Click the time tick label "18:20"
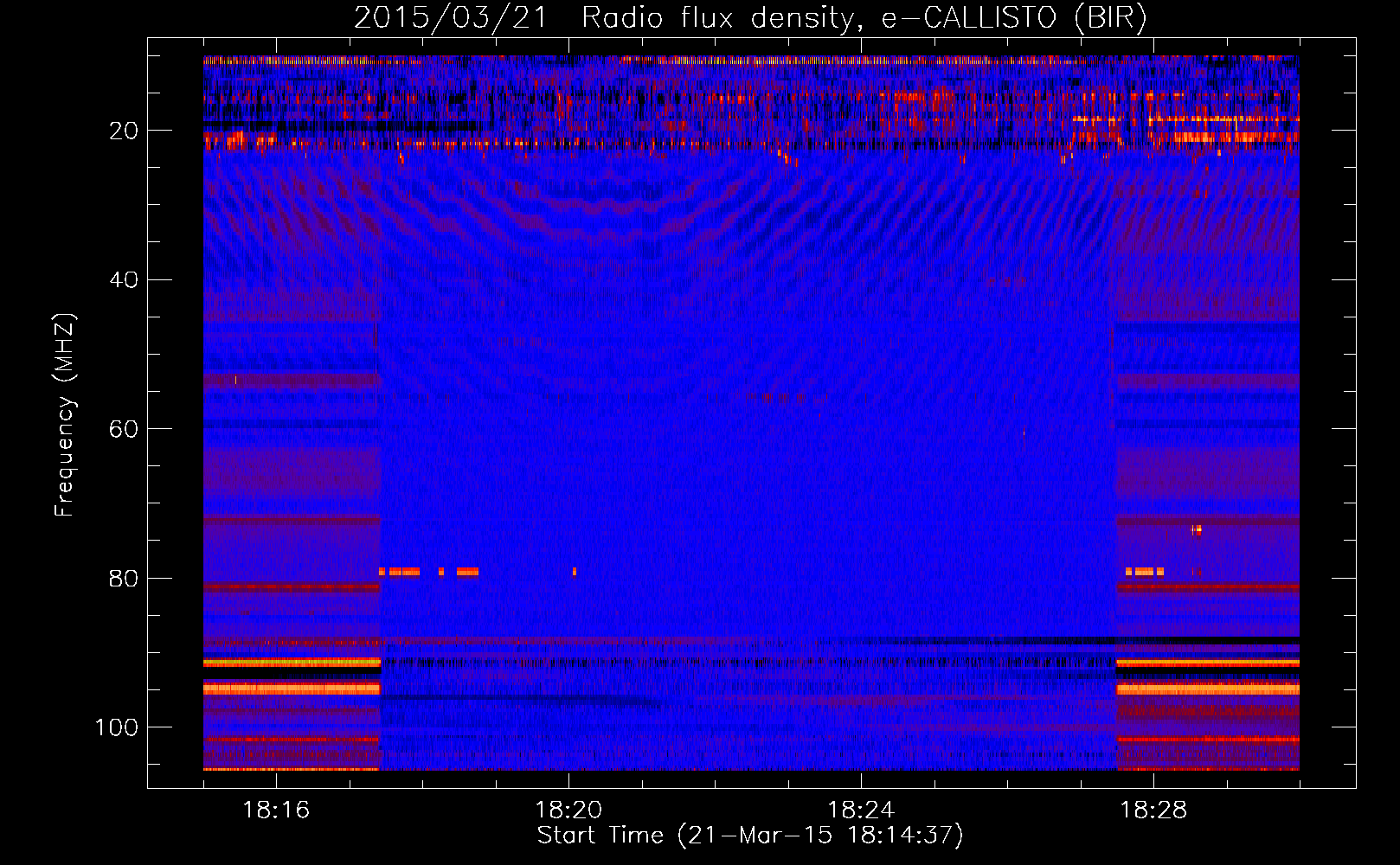This screenshot has width=1400, height=865. click(568, 811)
